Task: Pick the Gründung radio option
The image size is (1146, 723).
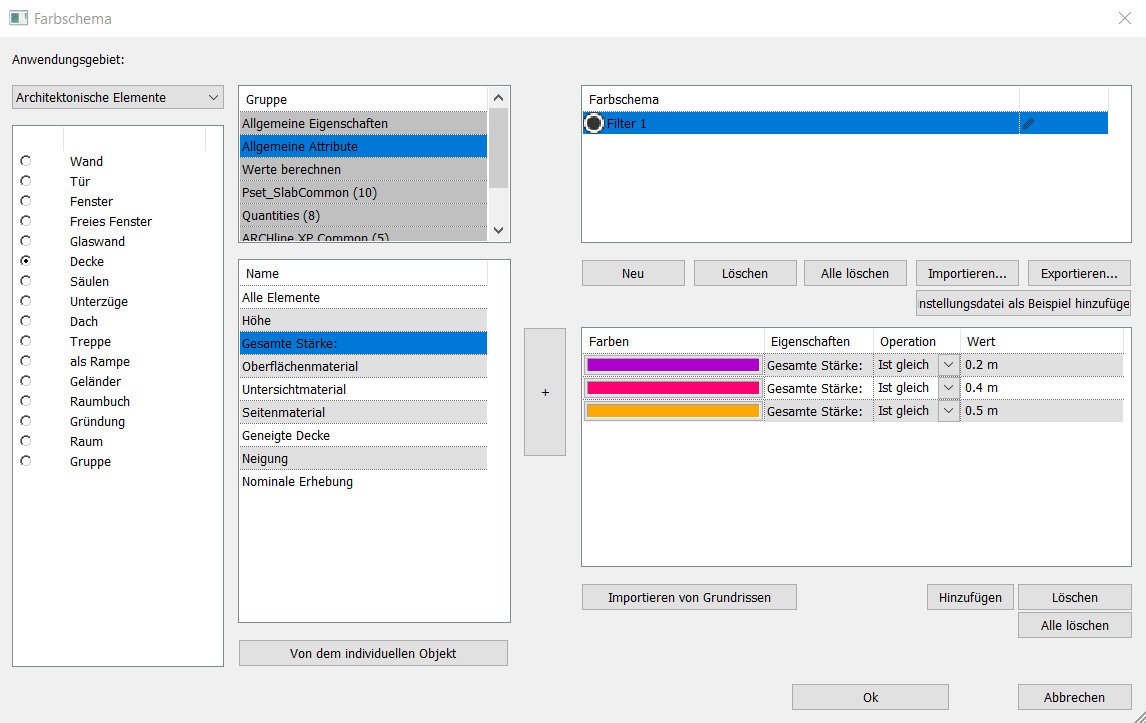Action: click(26, 420)
